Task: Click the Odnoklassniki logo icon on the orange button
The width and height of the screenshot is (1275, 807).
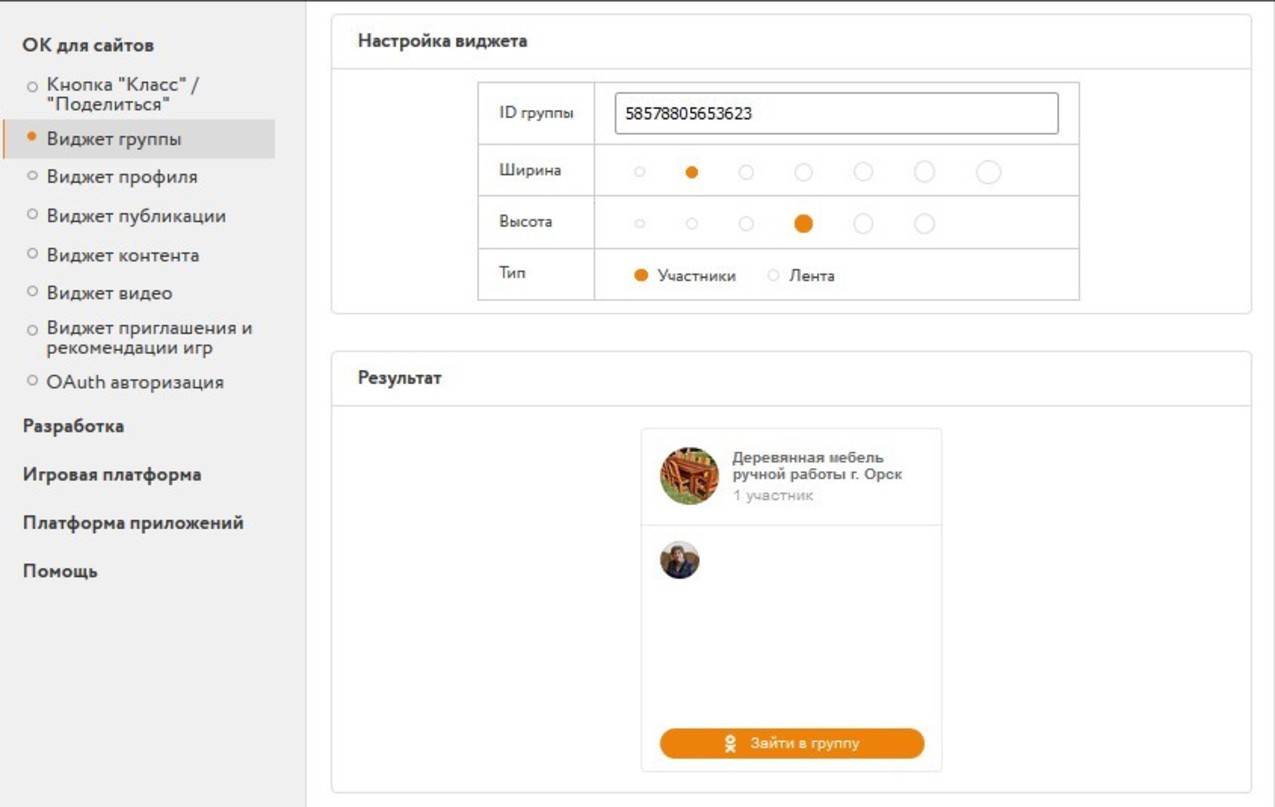Action: pyautogui.click(x=731, y=744)
